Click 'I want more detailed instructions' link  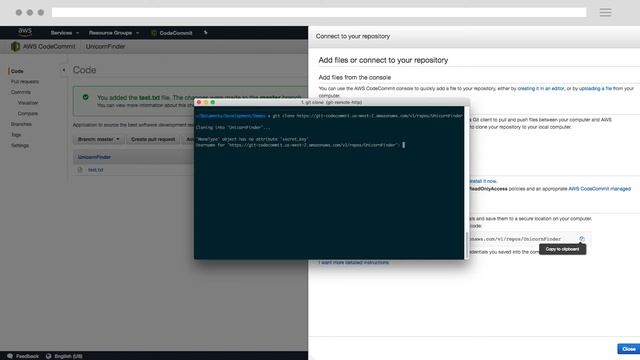tap(353, 262)
